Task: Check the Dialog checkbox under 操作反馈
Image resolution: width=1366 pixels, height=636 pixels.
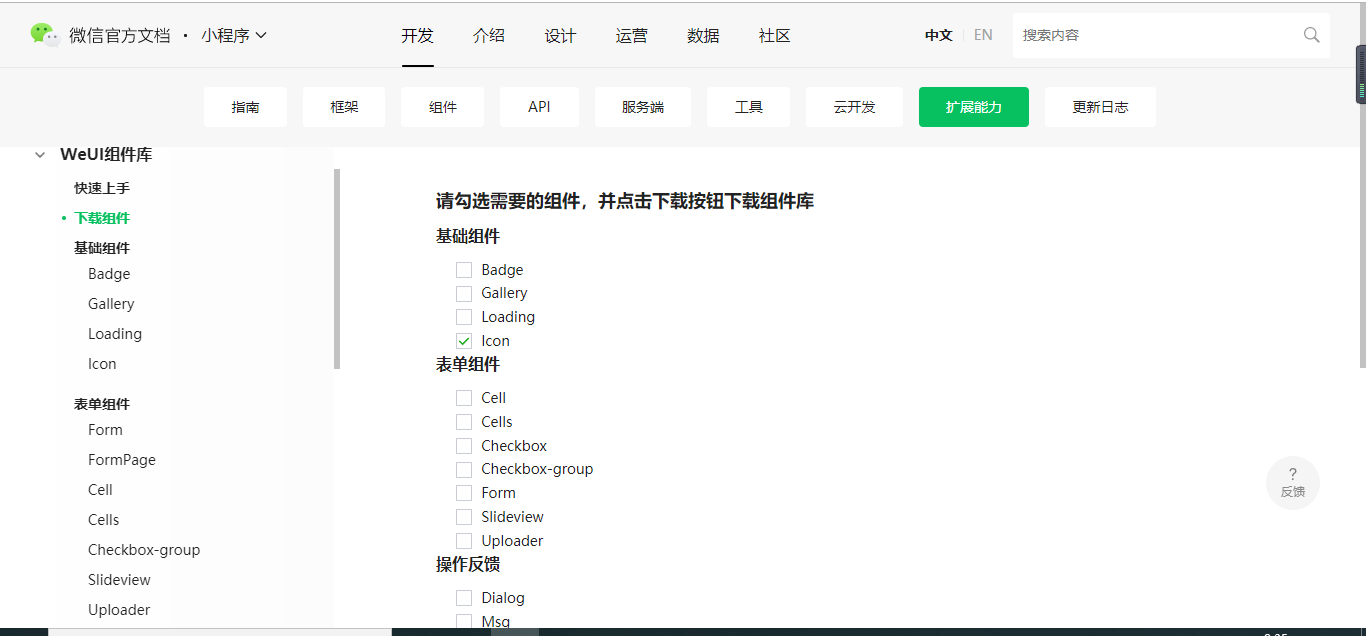Action: pyautogui.click(x=464, y=597)
